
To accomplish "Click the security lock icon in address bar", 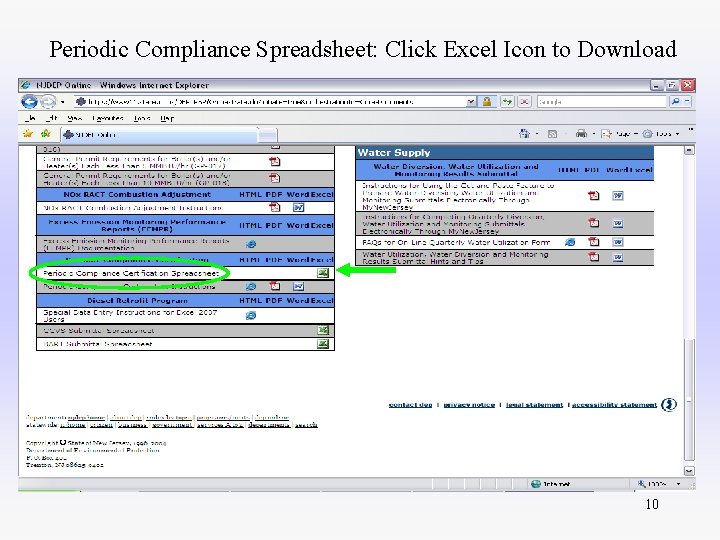I will click(x=486, y=101).
